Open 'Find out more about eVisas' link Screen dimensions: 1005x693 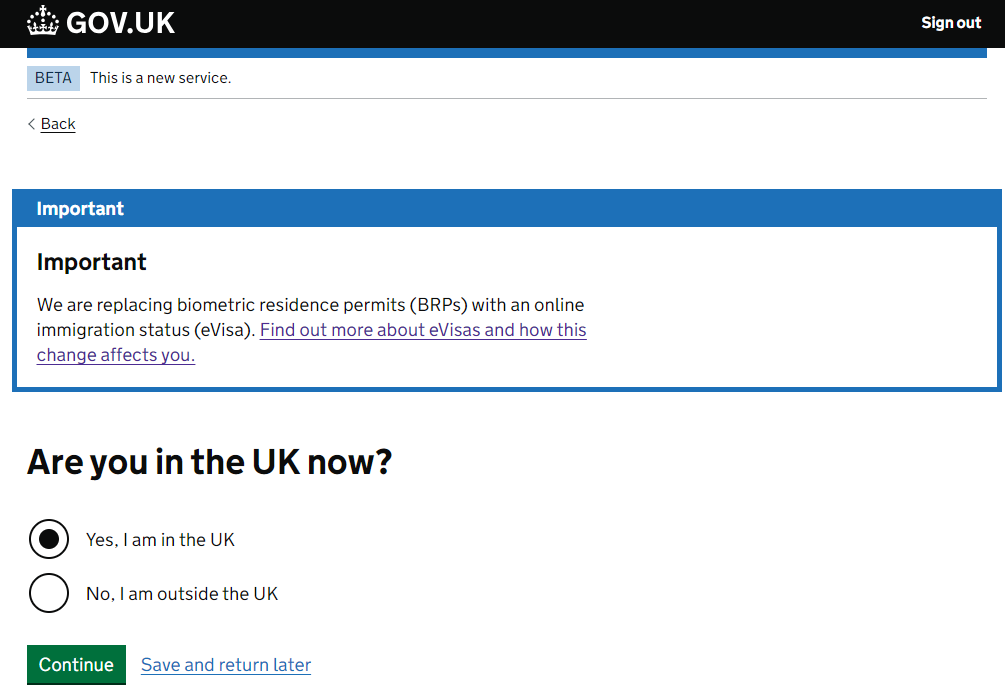click(x=423, y=330)
